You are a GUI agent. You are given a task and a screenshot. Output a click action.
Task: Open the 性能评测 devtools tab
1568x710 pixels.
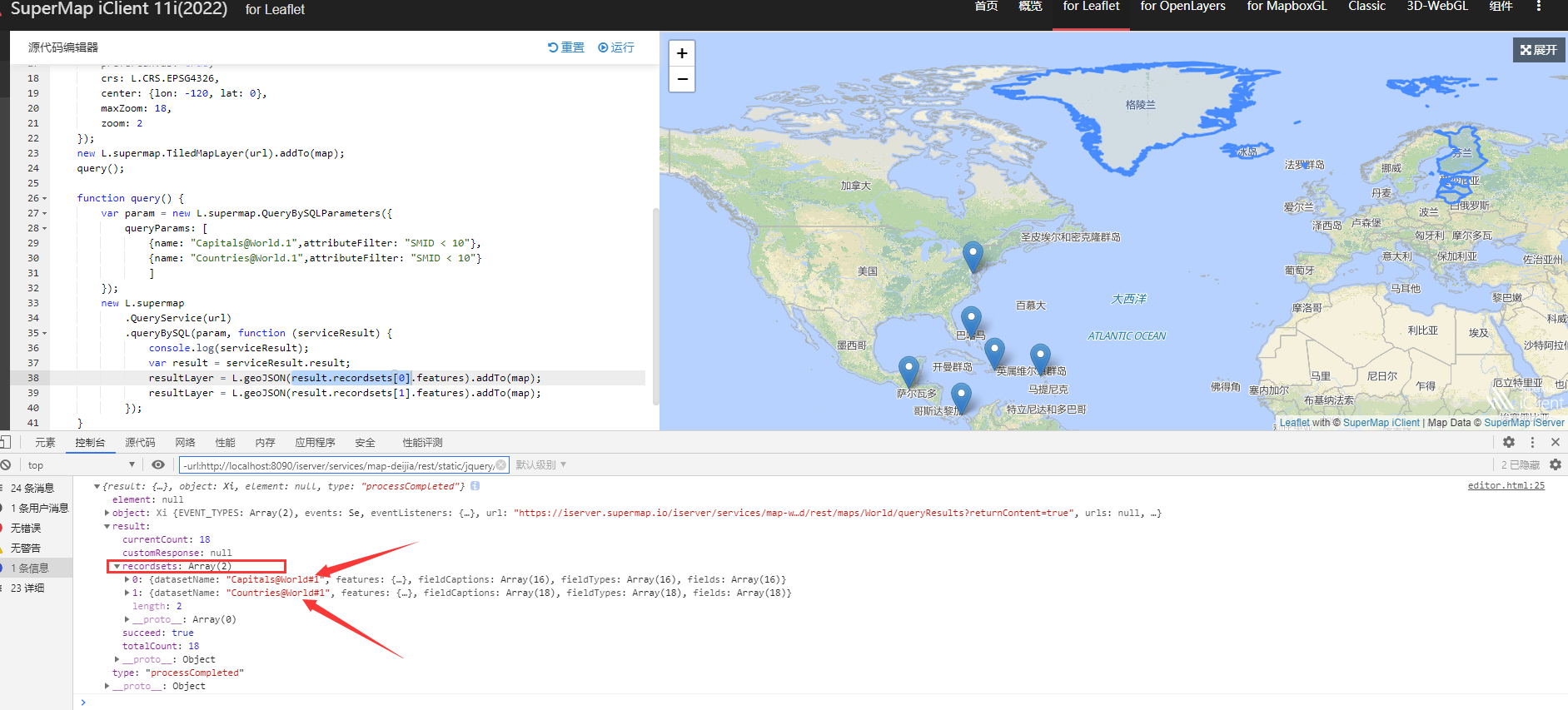(x=422, y=443)
